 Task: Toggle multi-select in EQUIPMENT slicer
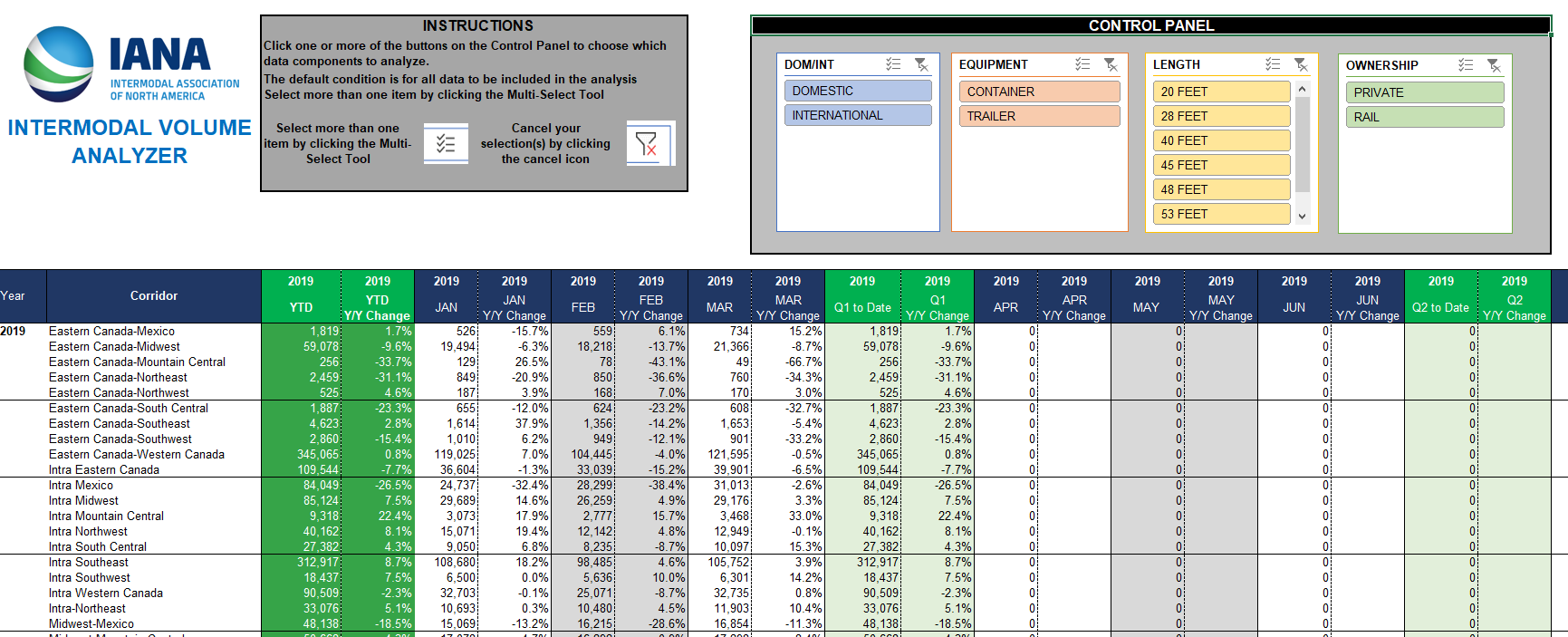pyautogui.click(x=1082, y=64)
